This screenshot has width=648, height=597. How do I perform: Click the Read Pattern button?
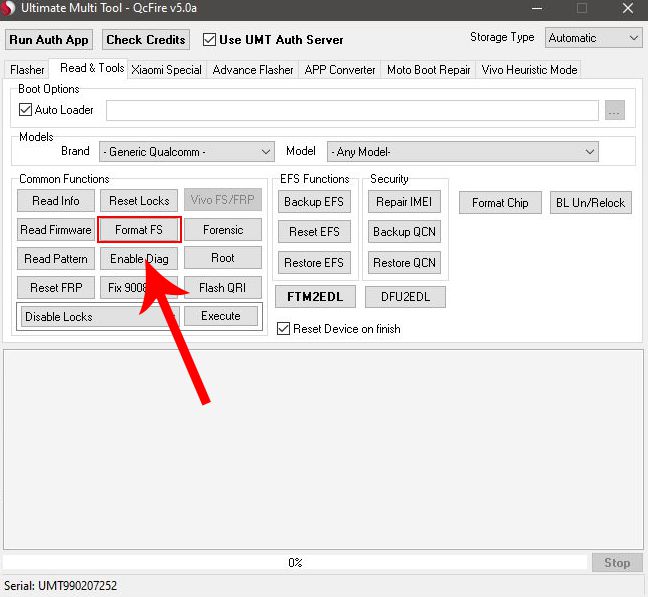coord(56,259)
